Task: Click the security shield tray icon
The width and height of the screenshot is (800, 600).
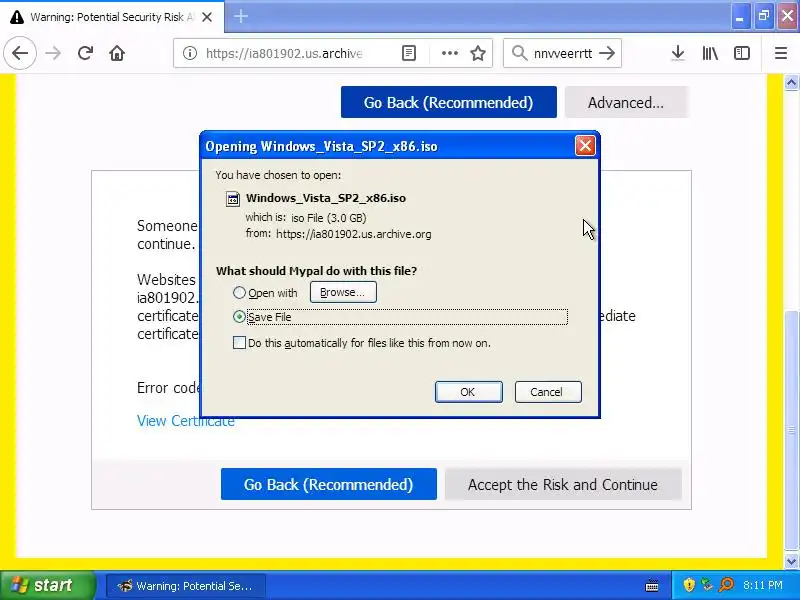Action: (689, 585)
